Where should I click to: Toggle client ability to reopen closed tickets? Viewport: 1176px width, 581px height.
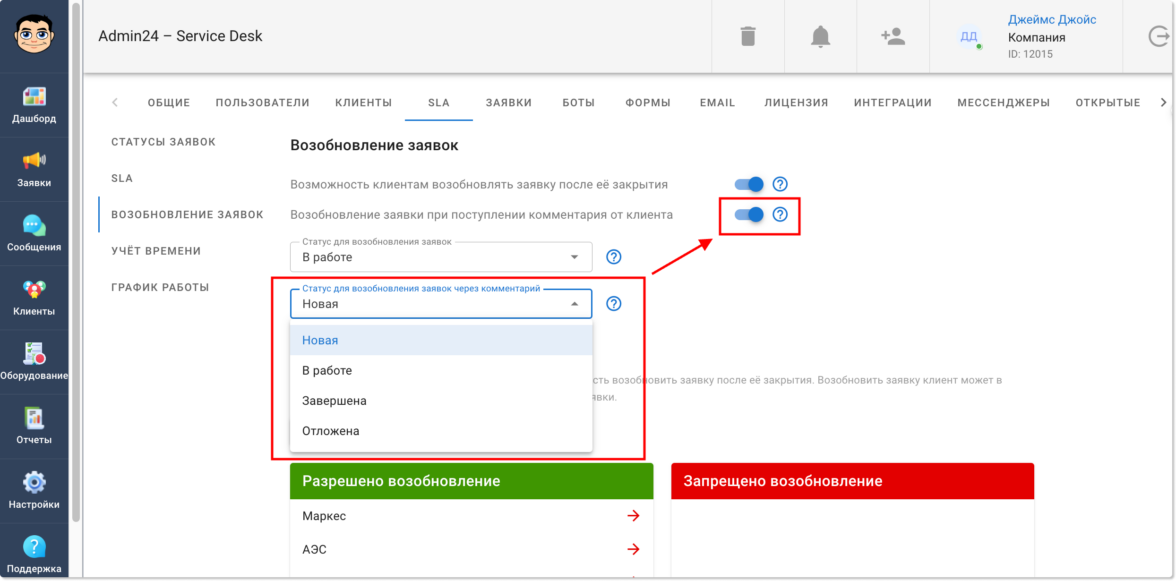click(748, 184)
